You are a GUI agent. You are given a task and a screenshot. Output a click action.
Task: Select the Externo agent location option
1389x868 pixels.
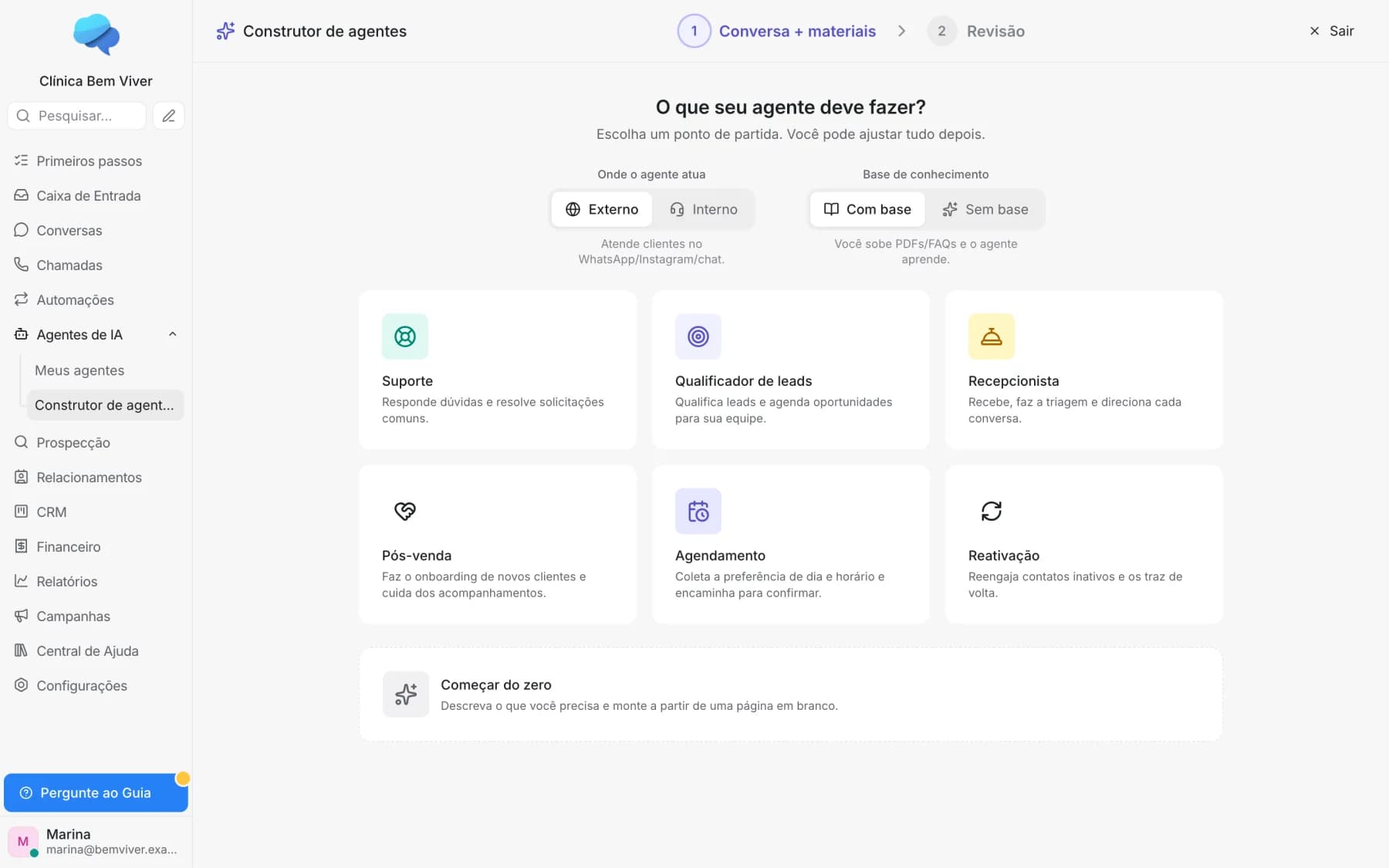(602, 209)
